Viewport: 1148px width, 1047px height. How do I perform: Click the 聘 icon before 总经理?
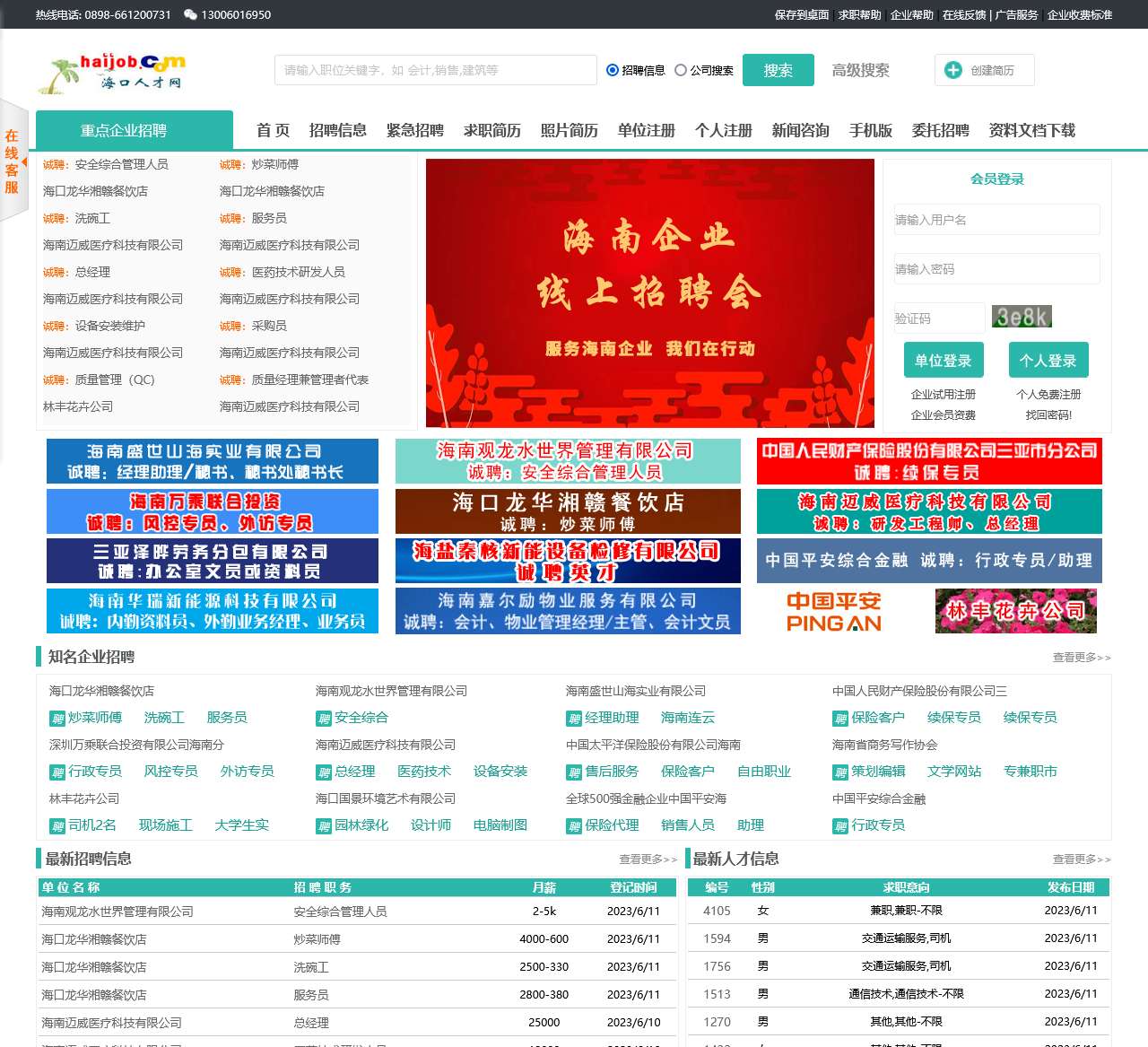pyautogui.click(x=324, y=772)
